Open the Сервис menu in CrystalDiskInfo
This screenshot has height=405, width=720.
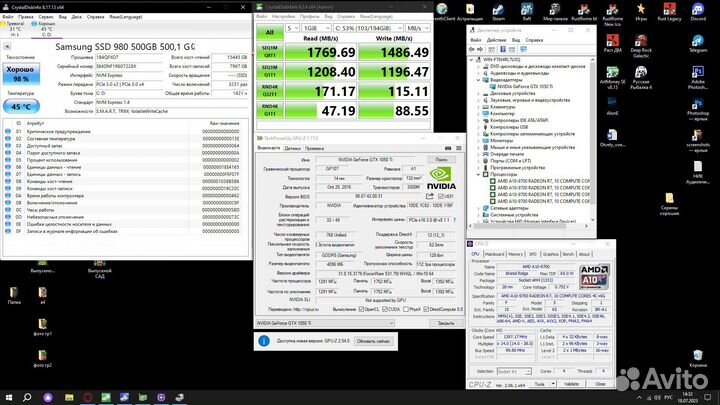pyautogui.click(x=46, y=17)
